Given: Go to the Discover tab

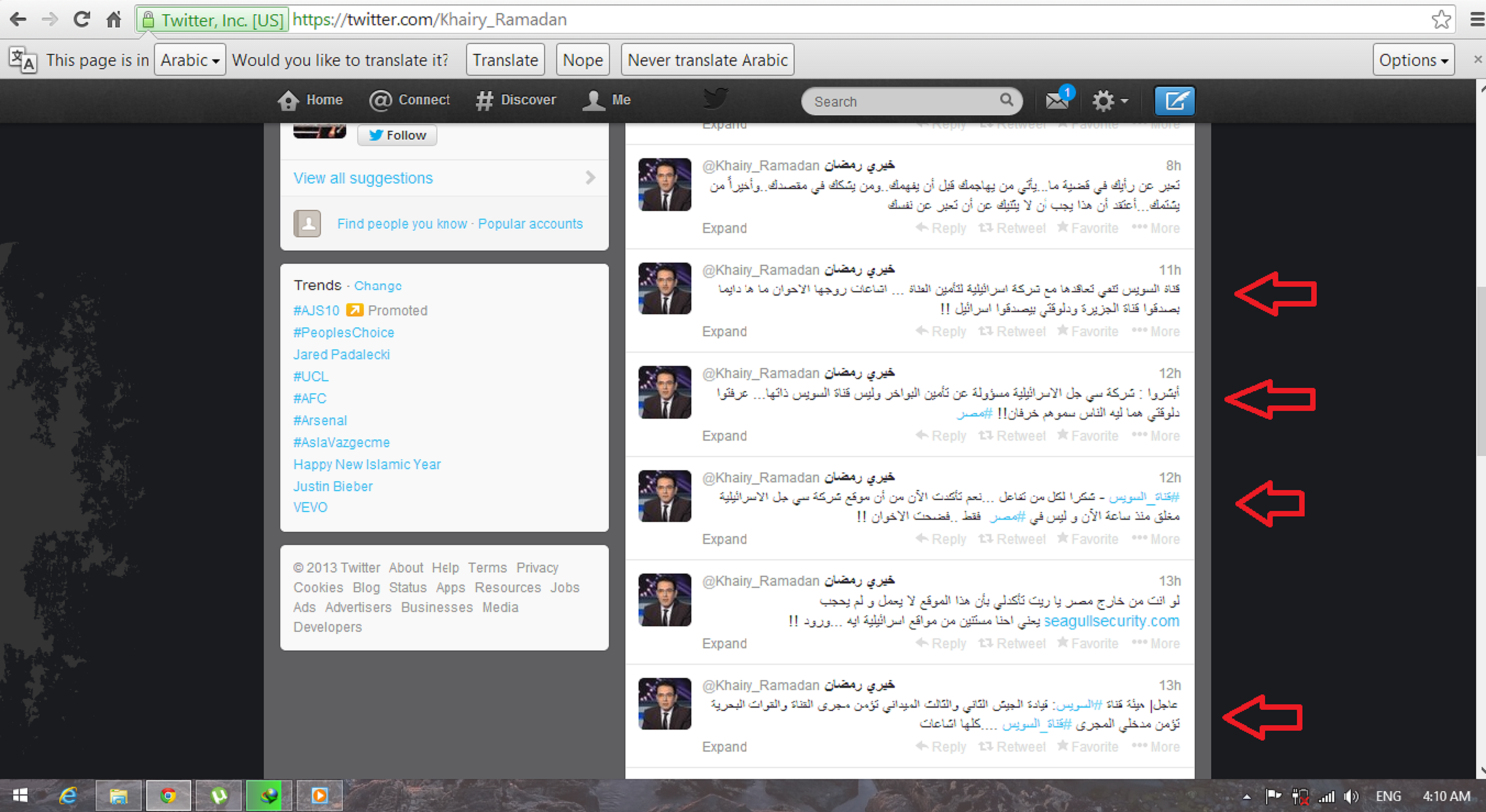Looking at the screenshot, I should 516,100.
